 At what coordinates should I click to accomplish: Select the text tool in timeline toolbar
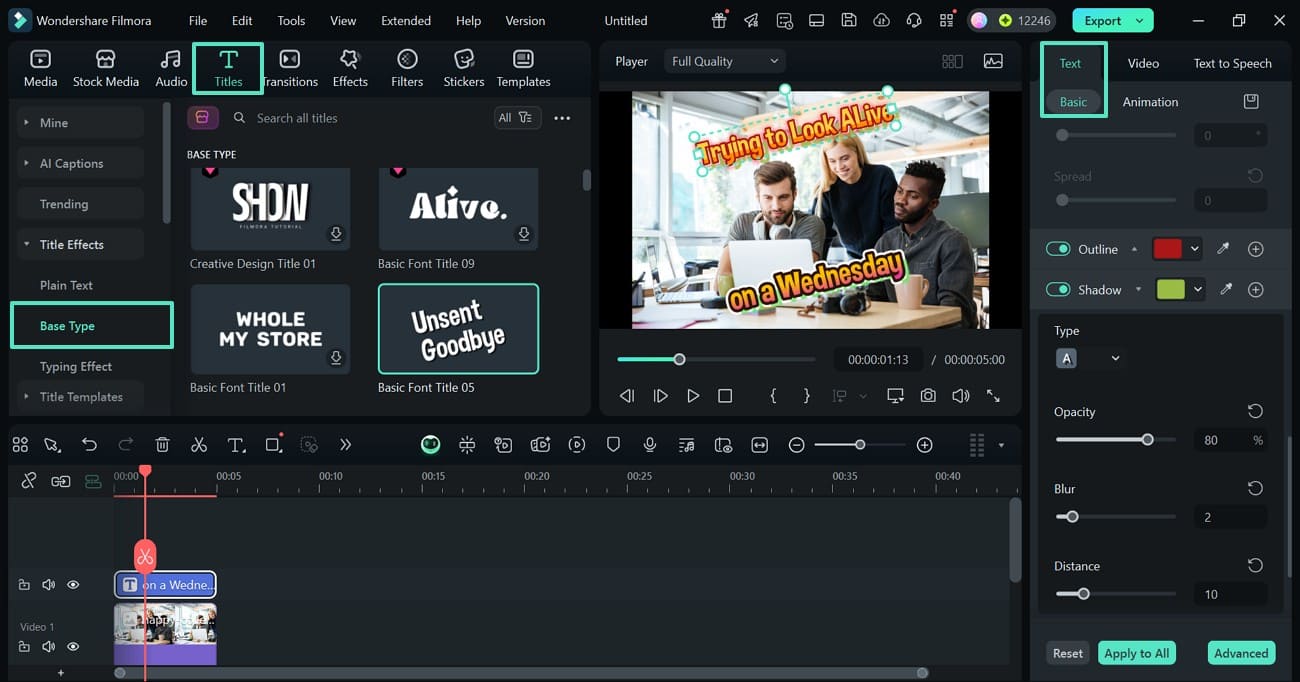tap(236, 445)
